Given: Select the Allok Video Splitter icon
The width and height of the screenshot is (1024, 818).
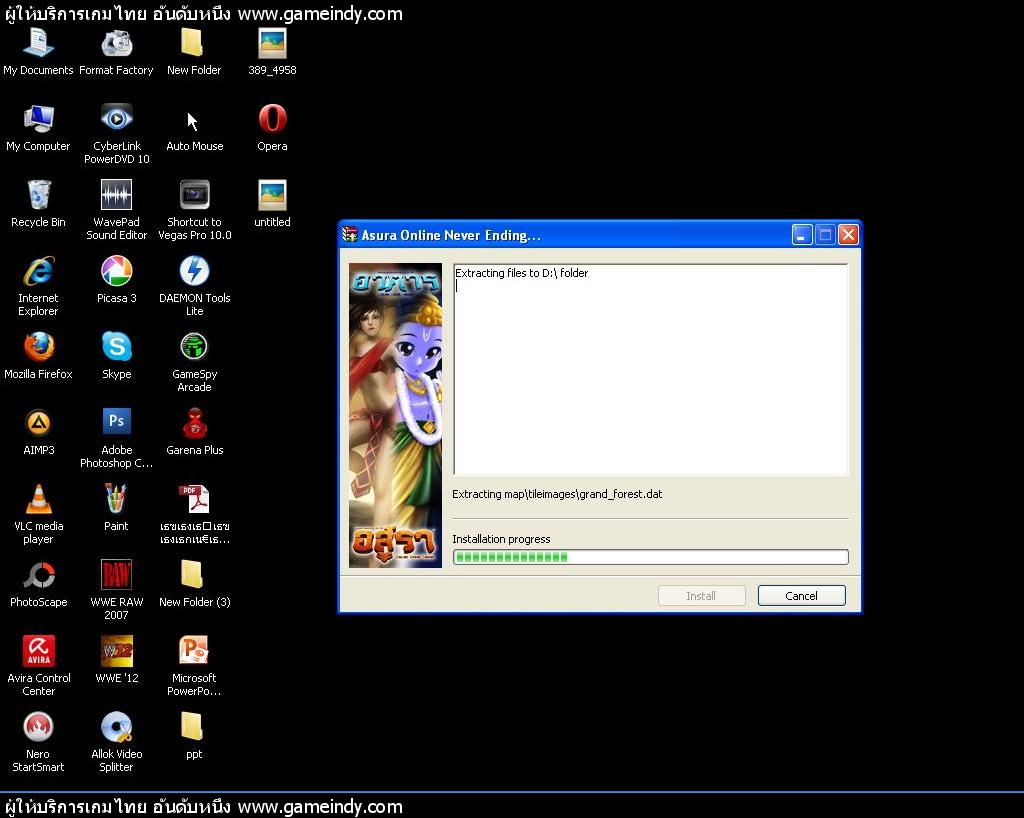Looking at the screenshot, I should pyautogui.click(x=116, y=727).
